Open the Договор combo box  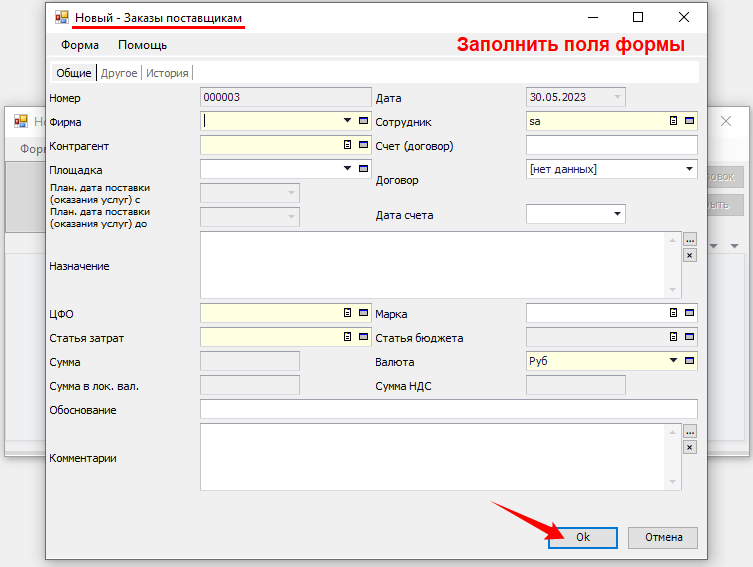coord(689,169)
